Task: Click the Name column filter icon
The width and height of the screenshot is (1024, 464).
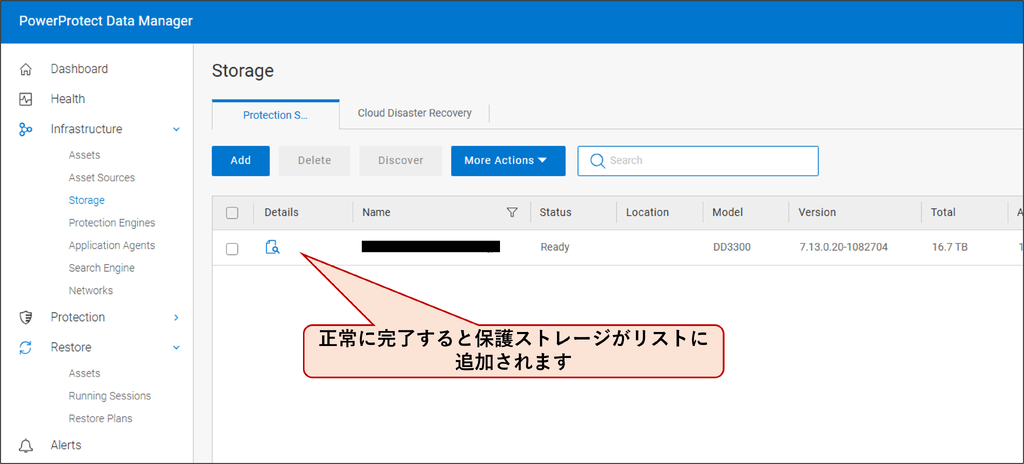Action: click(x=512, y=212)
